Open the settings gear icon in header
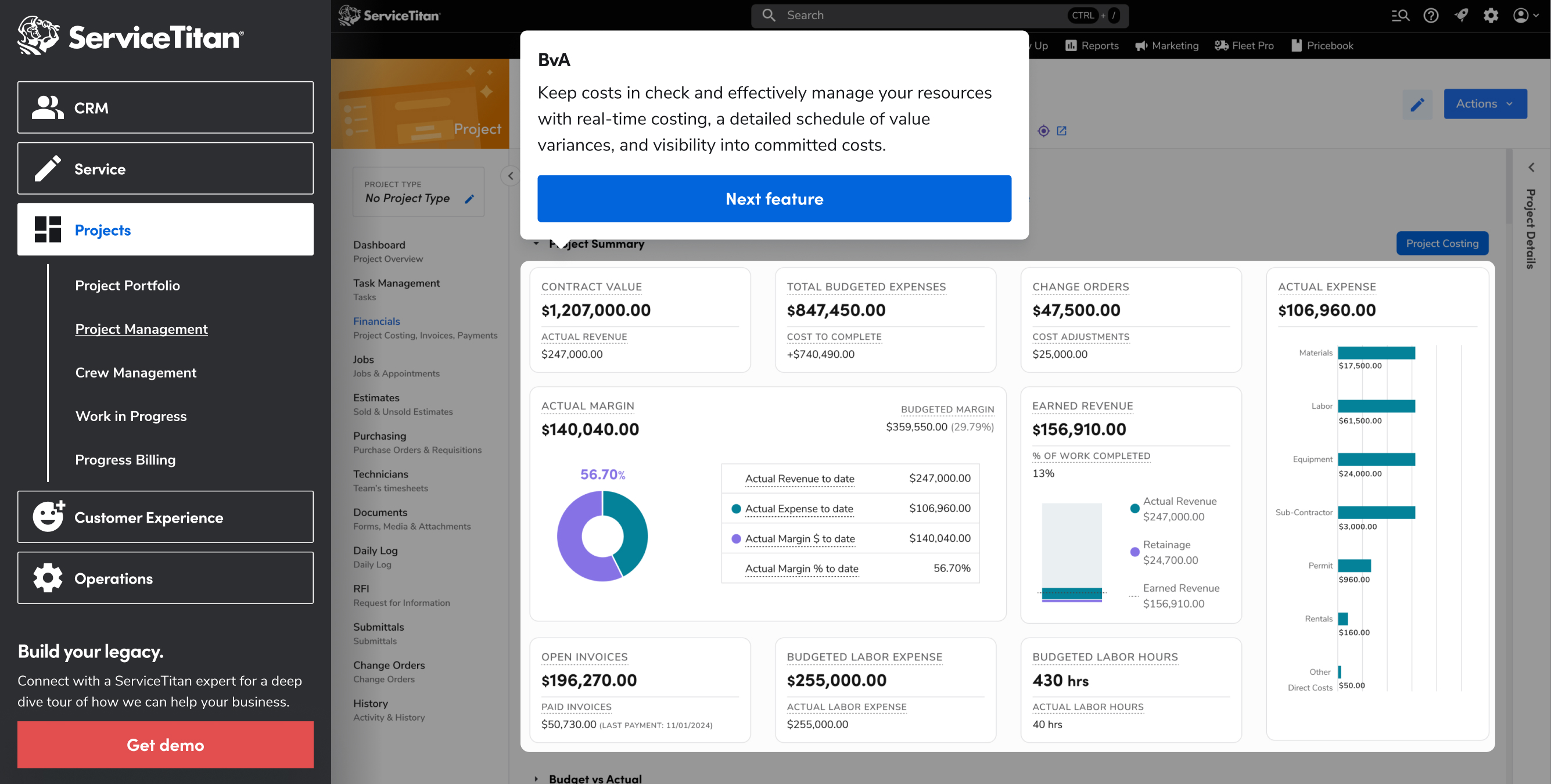This screenshot has width=1551, height=784. coord(1491,16)
